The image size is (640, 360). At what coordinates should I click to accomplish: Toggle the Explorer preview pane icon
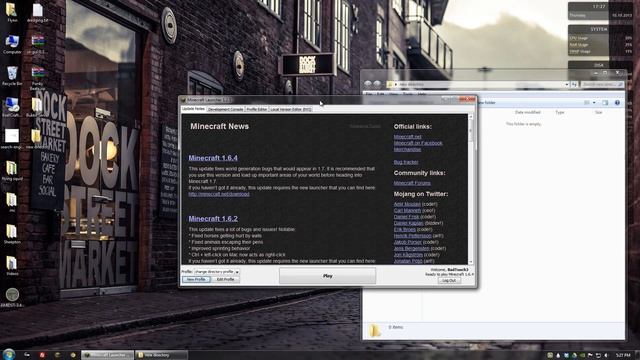pos(605,103)
